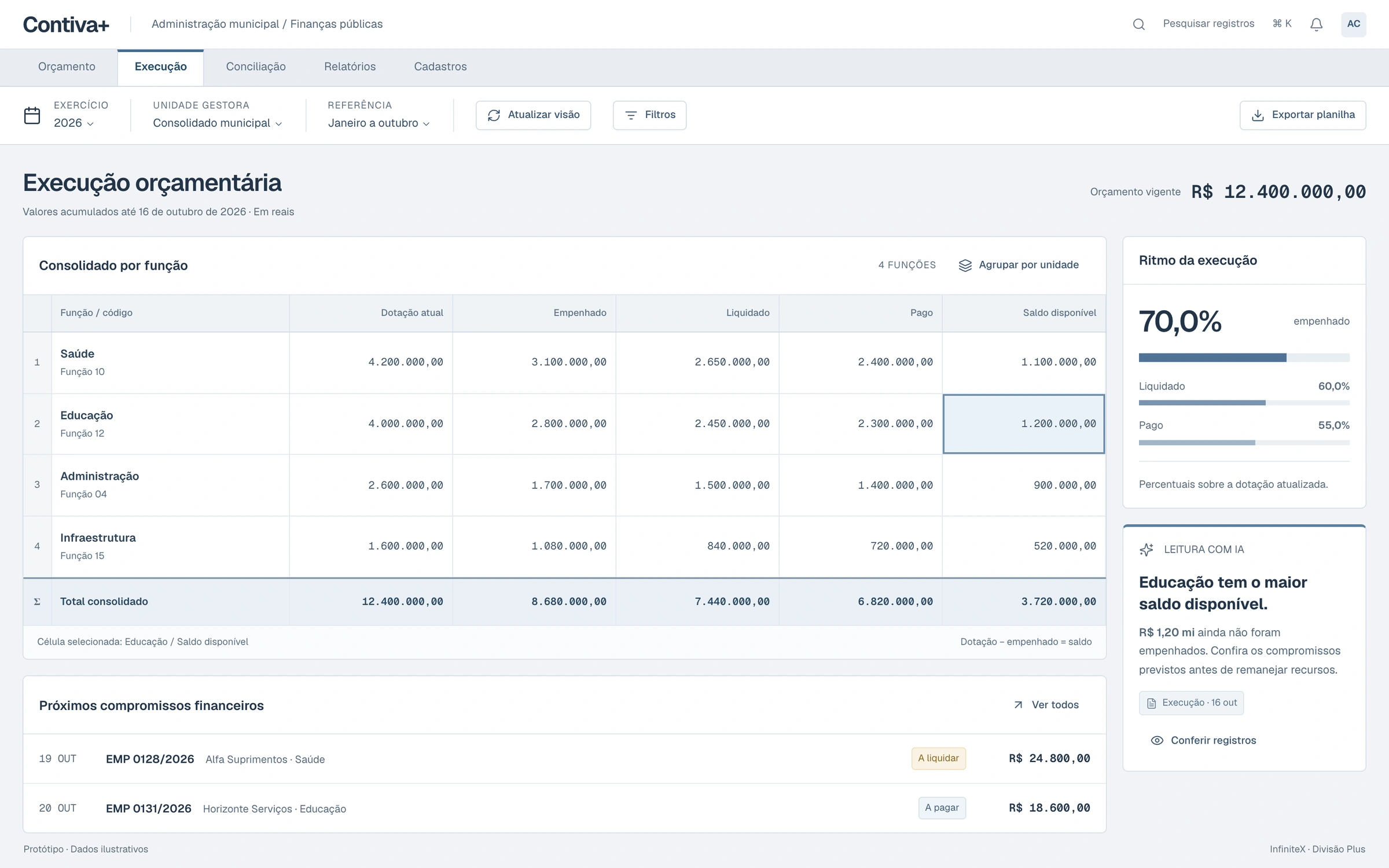Click the Execução · 16 out source chip
This screenshot has height=868, width=1389.
1191,703
